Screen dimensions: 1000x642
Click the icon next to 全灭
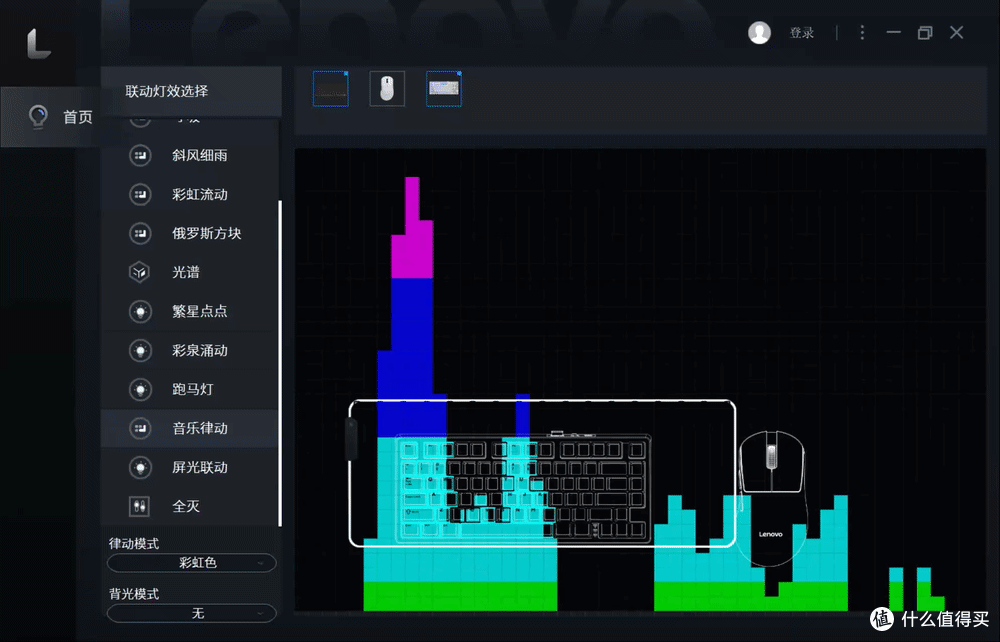tap(140, 507)
